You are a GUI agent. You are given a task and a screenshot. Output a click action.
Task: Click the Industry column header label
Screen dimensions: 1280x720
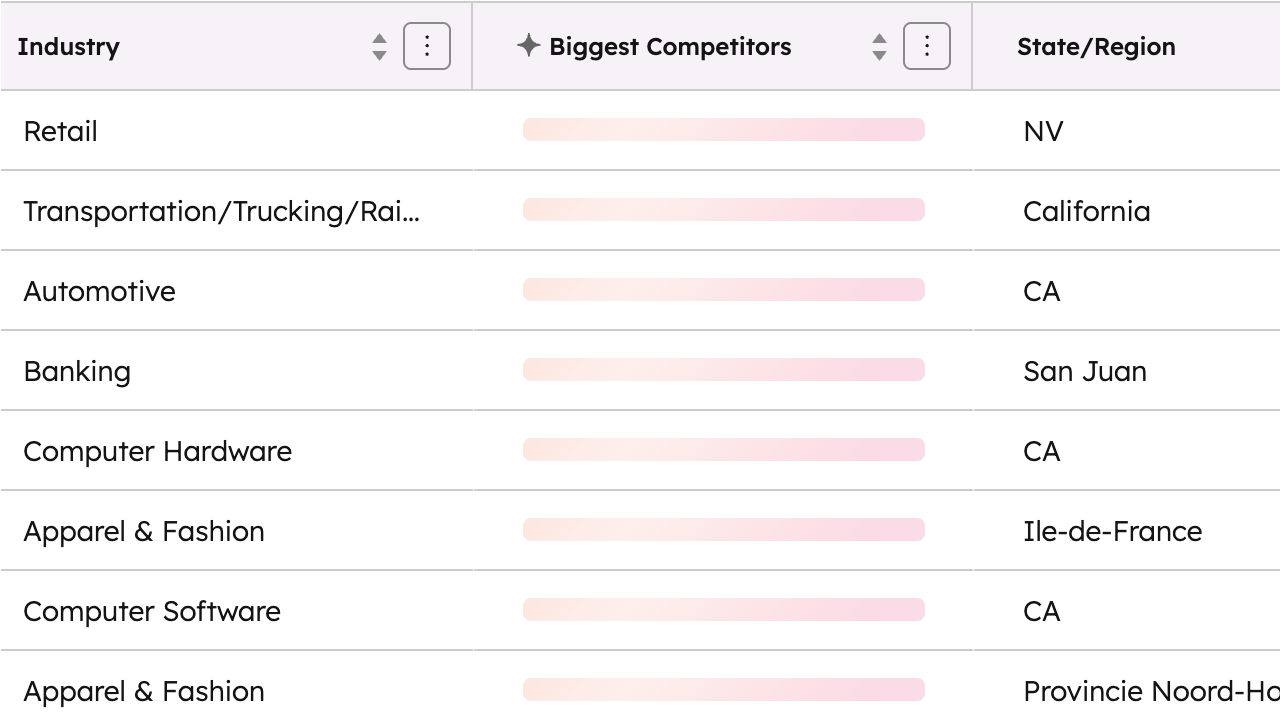tap(69, 47)
